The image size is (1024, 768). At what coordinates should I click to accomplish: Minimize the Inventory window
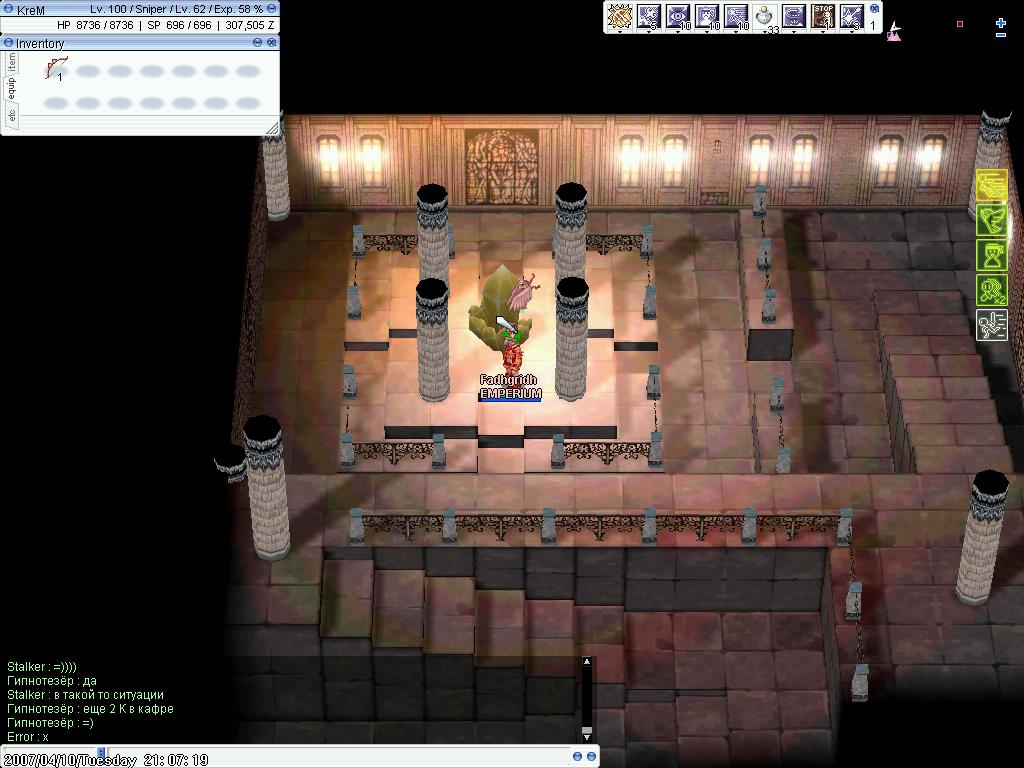coord(257,42)
